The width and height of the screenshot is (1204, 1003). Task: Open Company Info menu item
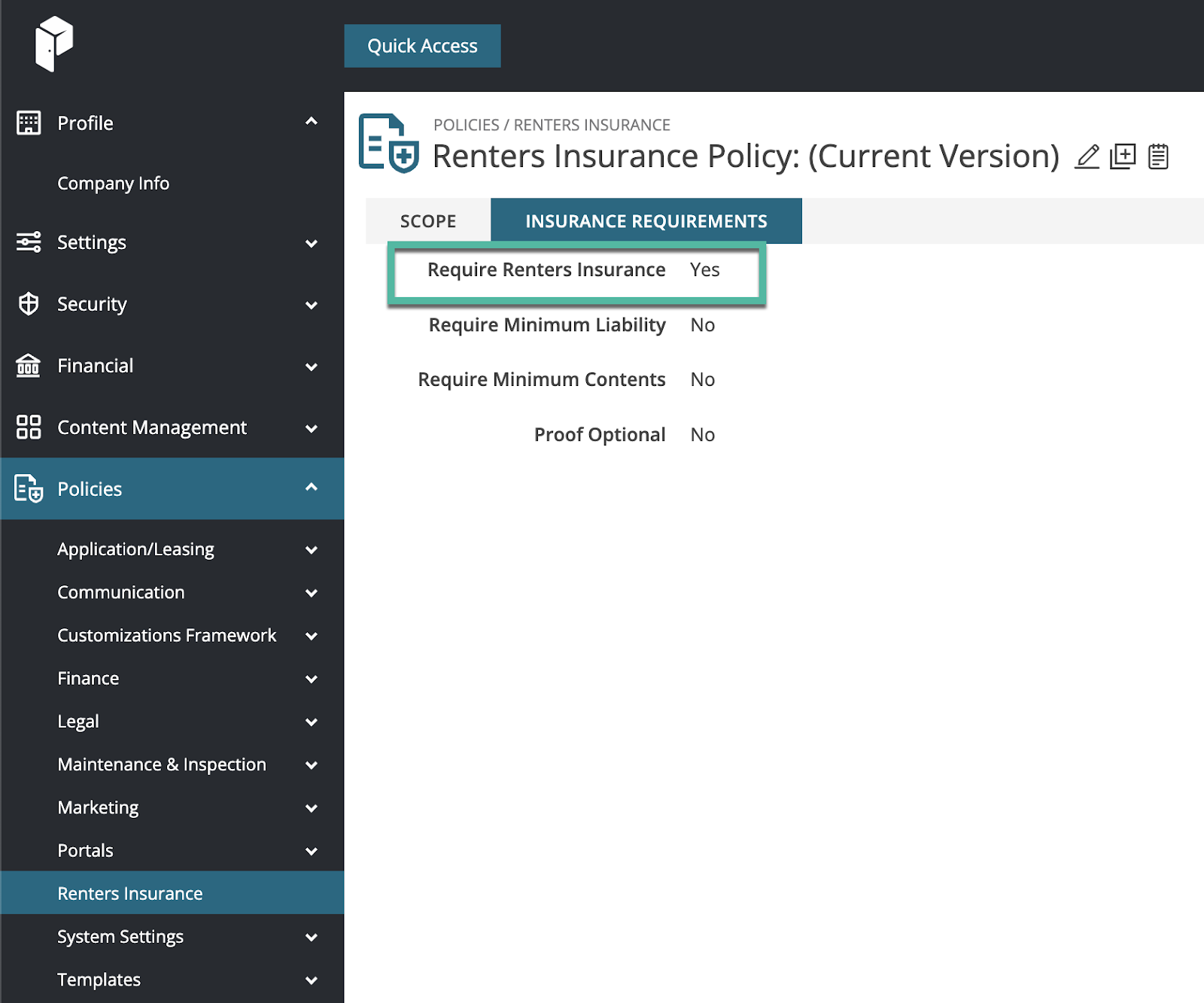point(114,184)
